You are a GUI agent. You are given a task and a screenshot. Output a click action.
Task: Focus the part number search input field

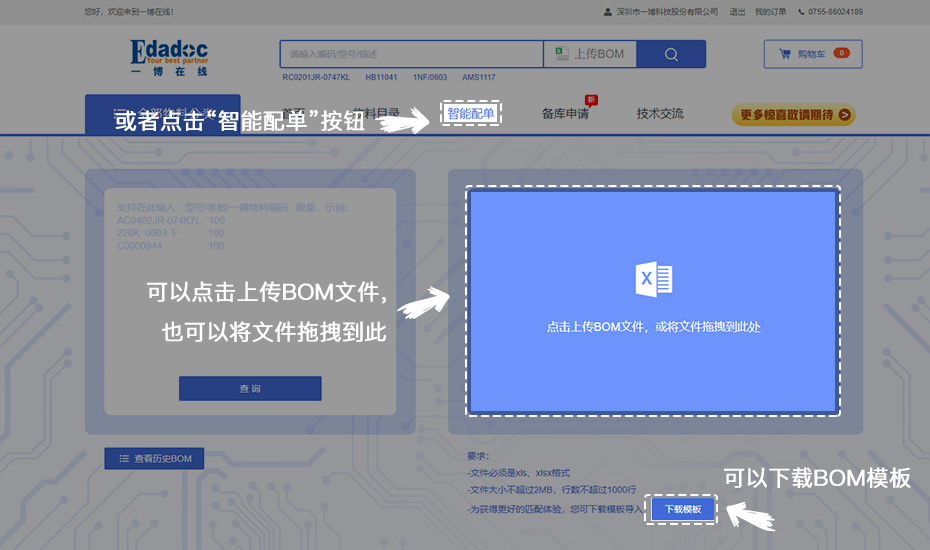tap(412, 54)
